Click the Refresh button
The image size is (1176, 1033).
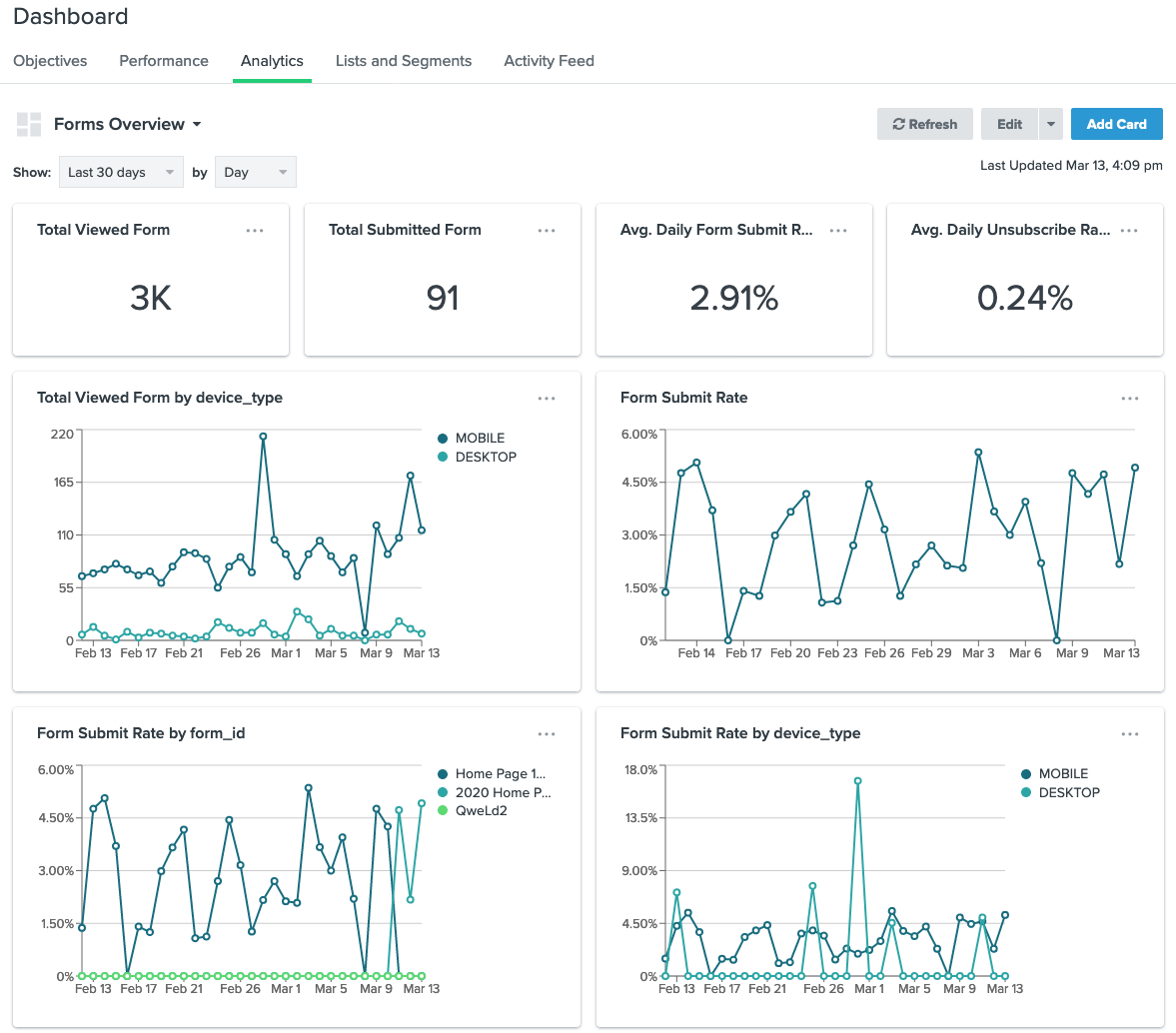point(925,125)
